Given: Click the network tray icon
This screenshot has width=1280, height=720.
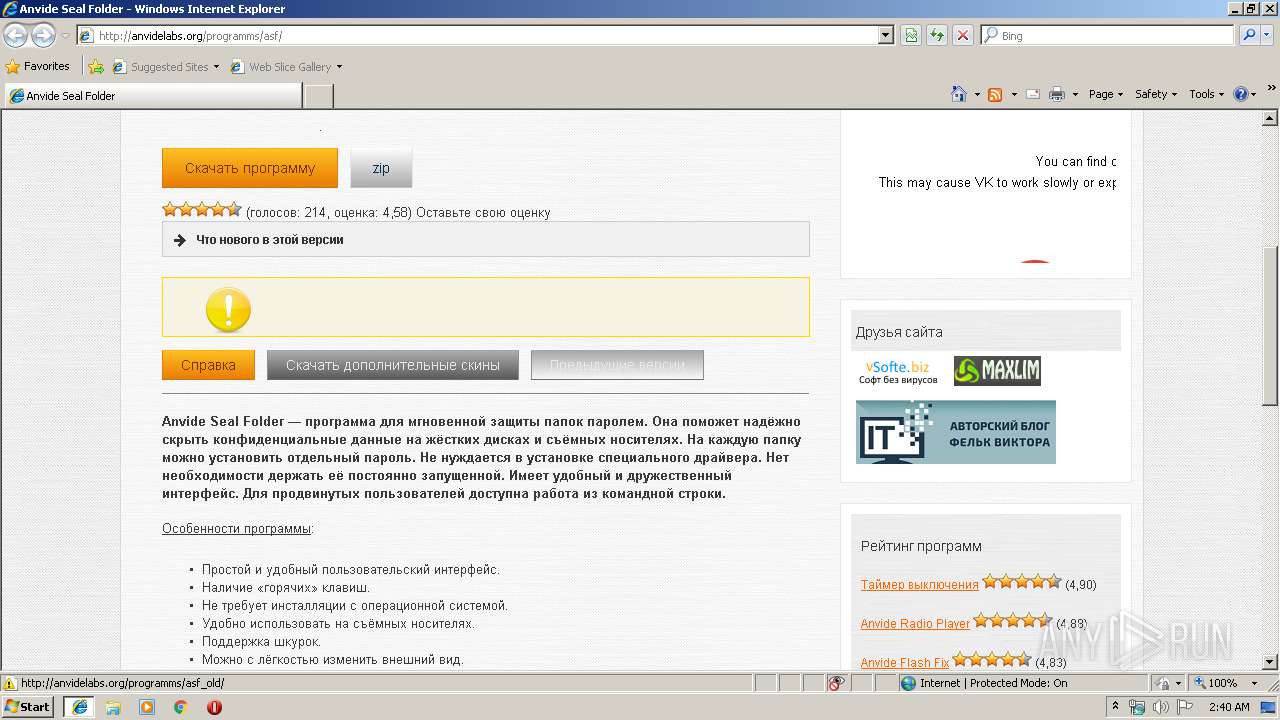Looking at the screenshot, I should [1138, 707].
